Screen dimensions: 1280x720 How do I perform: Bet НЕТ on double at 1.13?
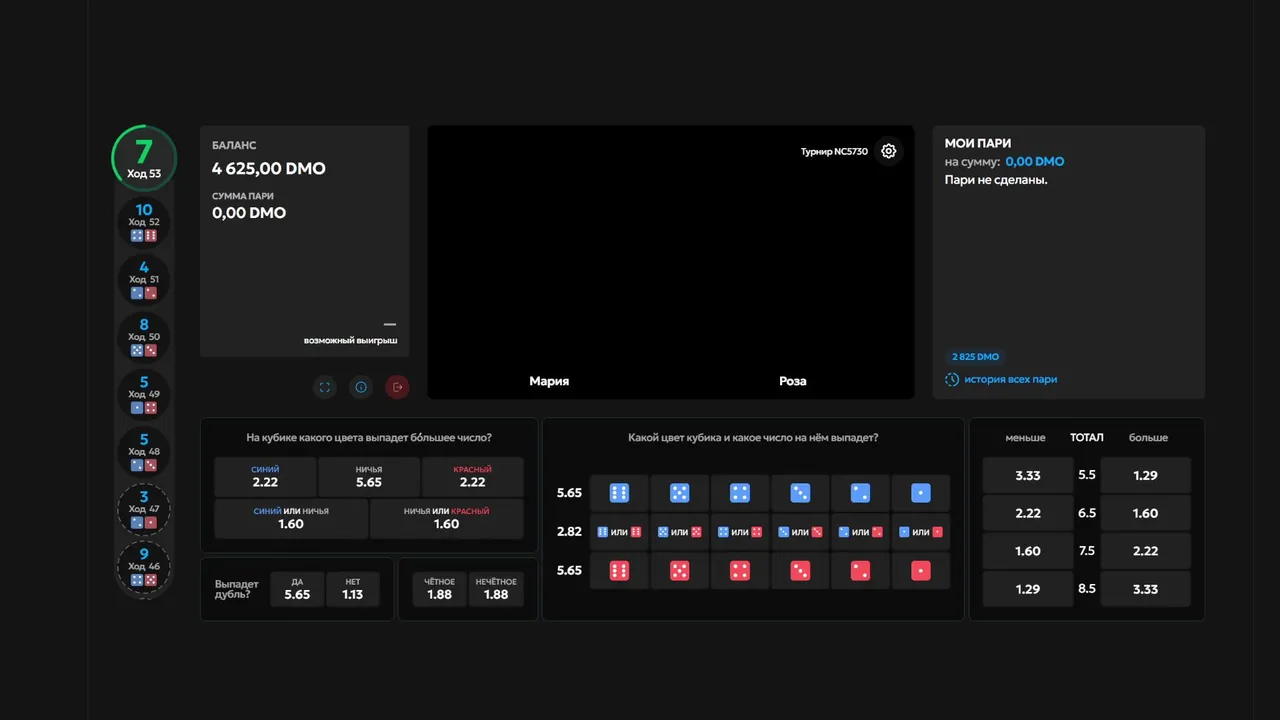[x=353, y=589]
